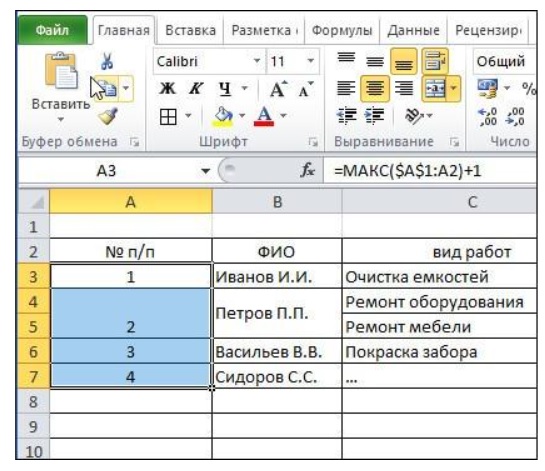Increase indent in Alignment group
This screenshot has width=545, height=471.
click(x=374, y=116)
